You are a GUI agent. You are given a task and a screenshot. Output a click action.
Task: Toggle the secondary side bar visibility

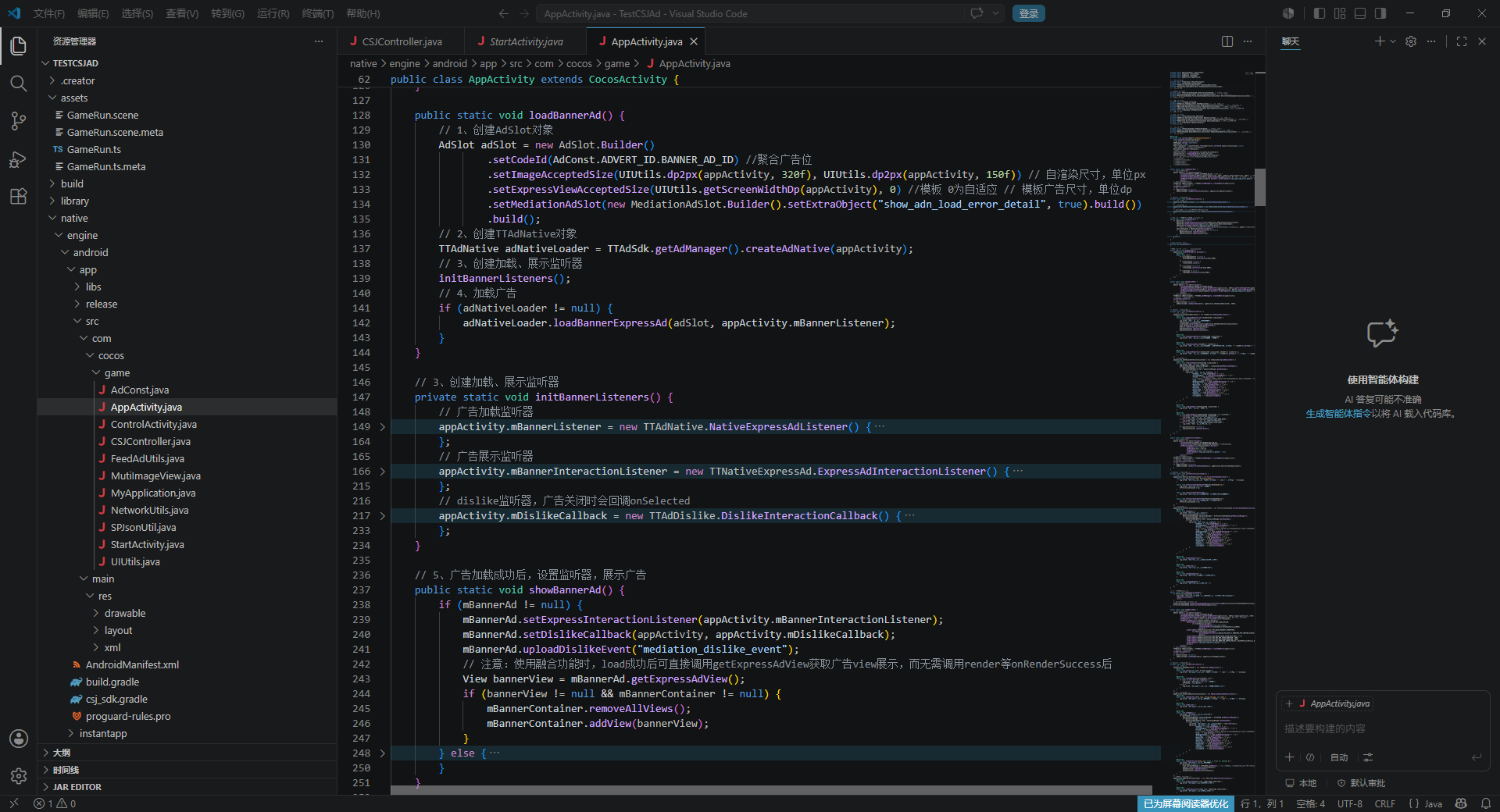[1380, 13]
